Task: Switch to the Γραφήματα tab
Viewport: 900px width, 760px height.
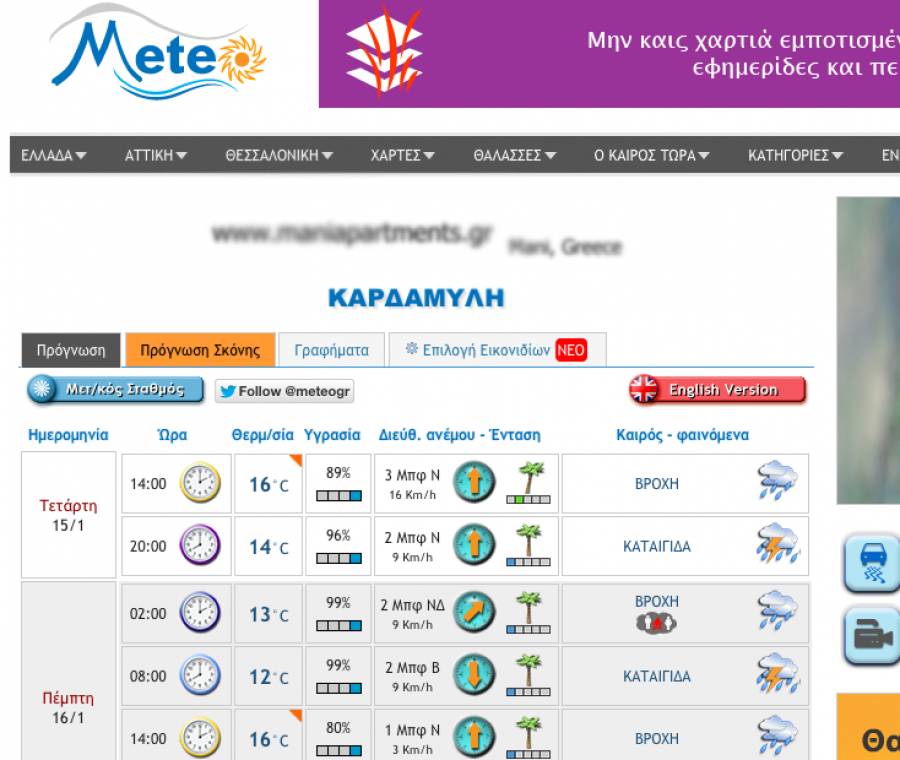Action: [x=331, y=350]
